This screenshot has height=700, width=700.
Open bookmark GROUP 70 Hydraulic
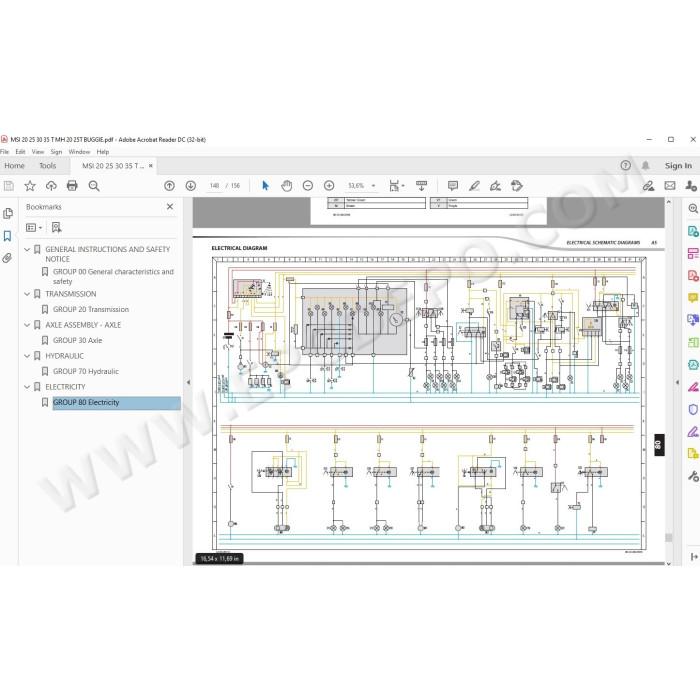coord(86,371)
